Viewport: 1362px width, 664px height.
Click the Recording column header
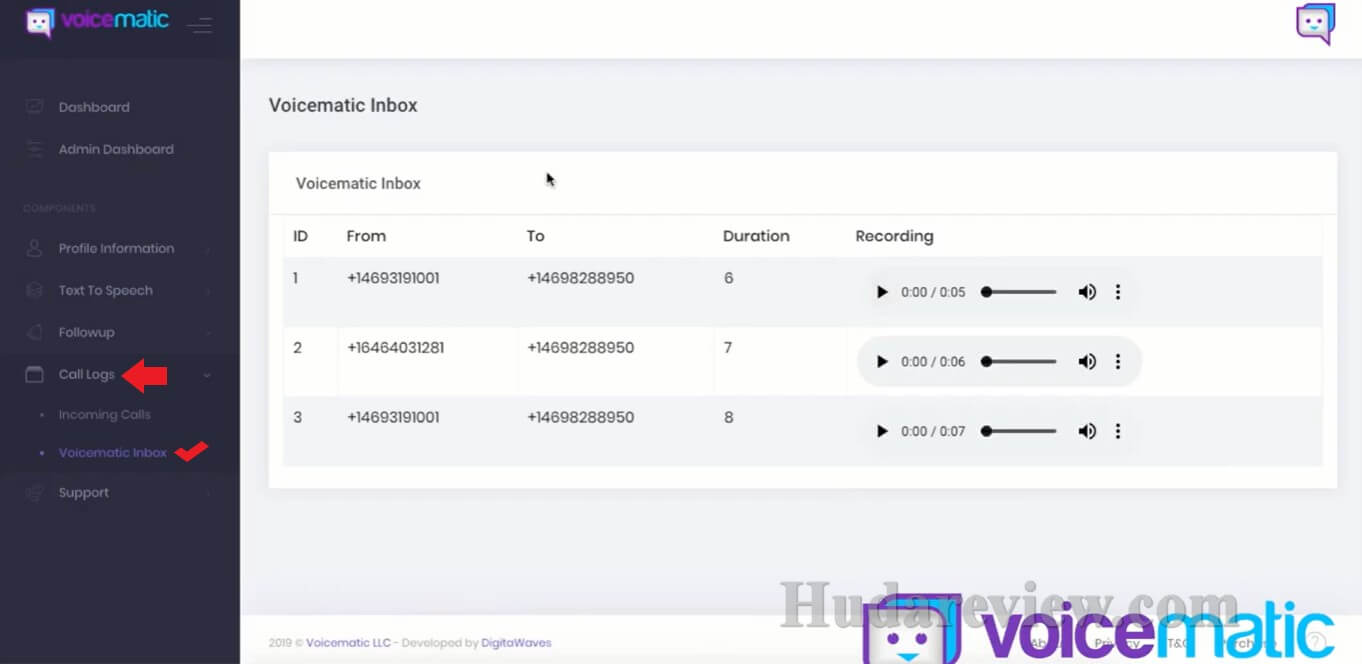click(894, 236)
